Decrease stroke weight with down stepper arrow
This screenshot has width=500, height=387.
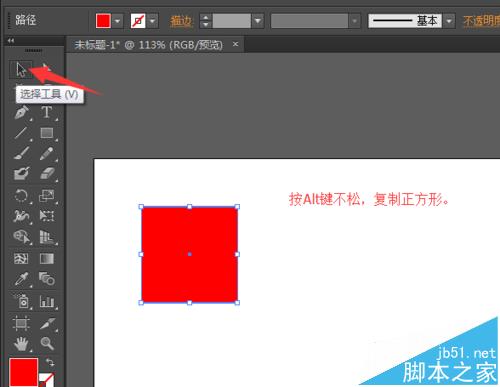206,25
